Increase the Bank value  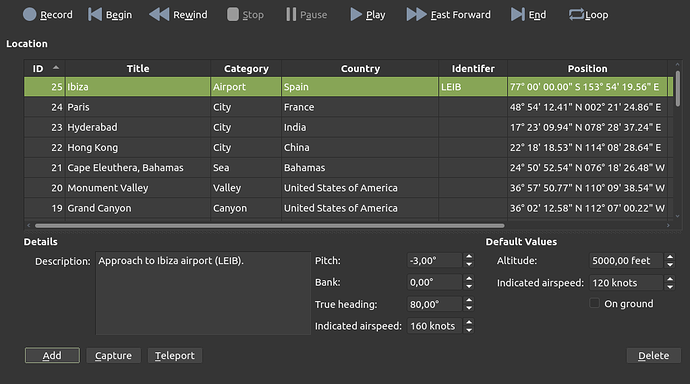(469, 278)
